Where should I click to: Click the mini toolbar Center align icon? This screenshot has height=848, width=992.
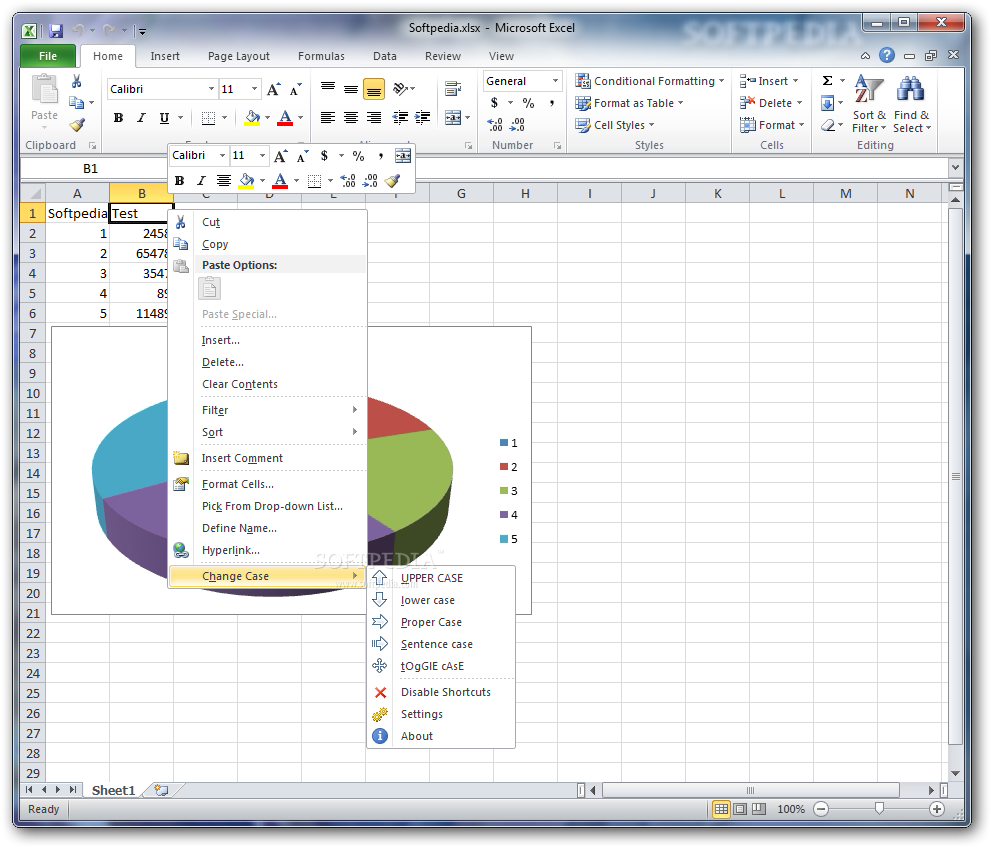point(223,181)
